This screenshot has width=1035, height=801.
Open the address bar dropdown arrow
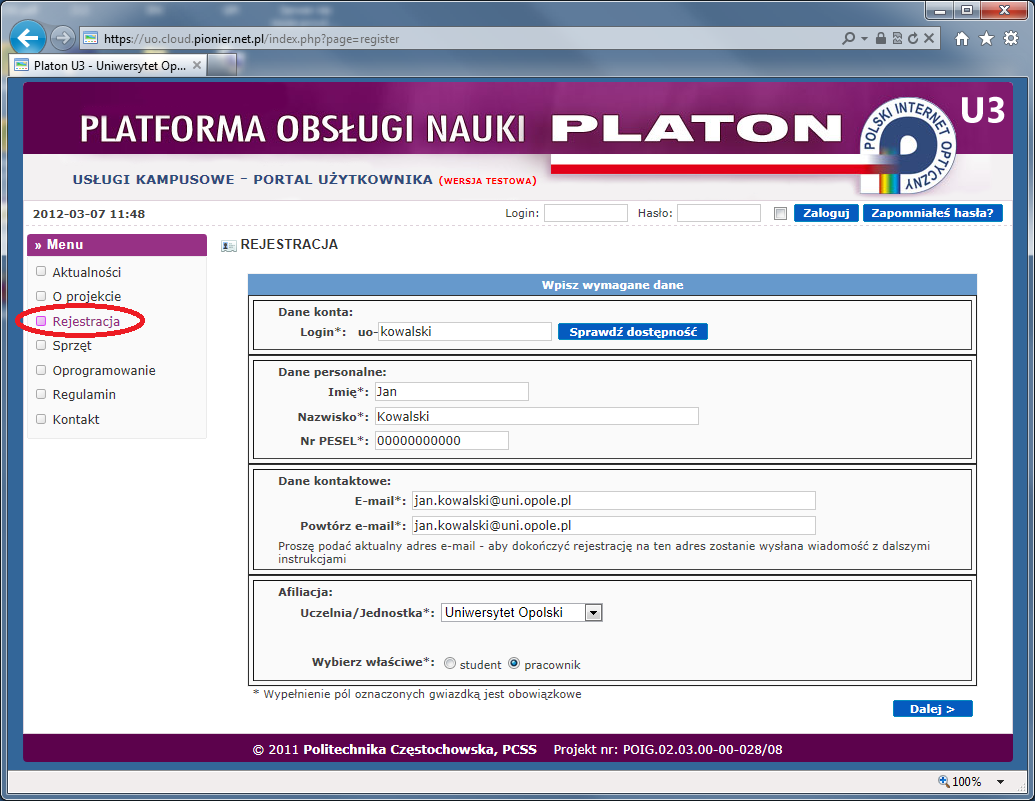[864, 38]
